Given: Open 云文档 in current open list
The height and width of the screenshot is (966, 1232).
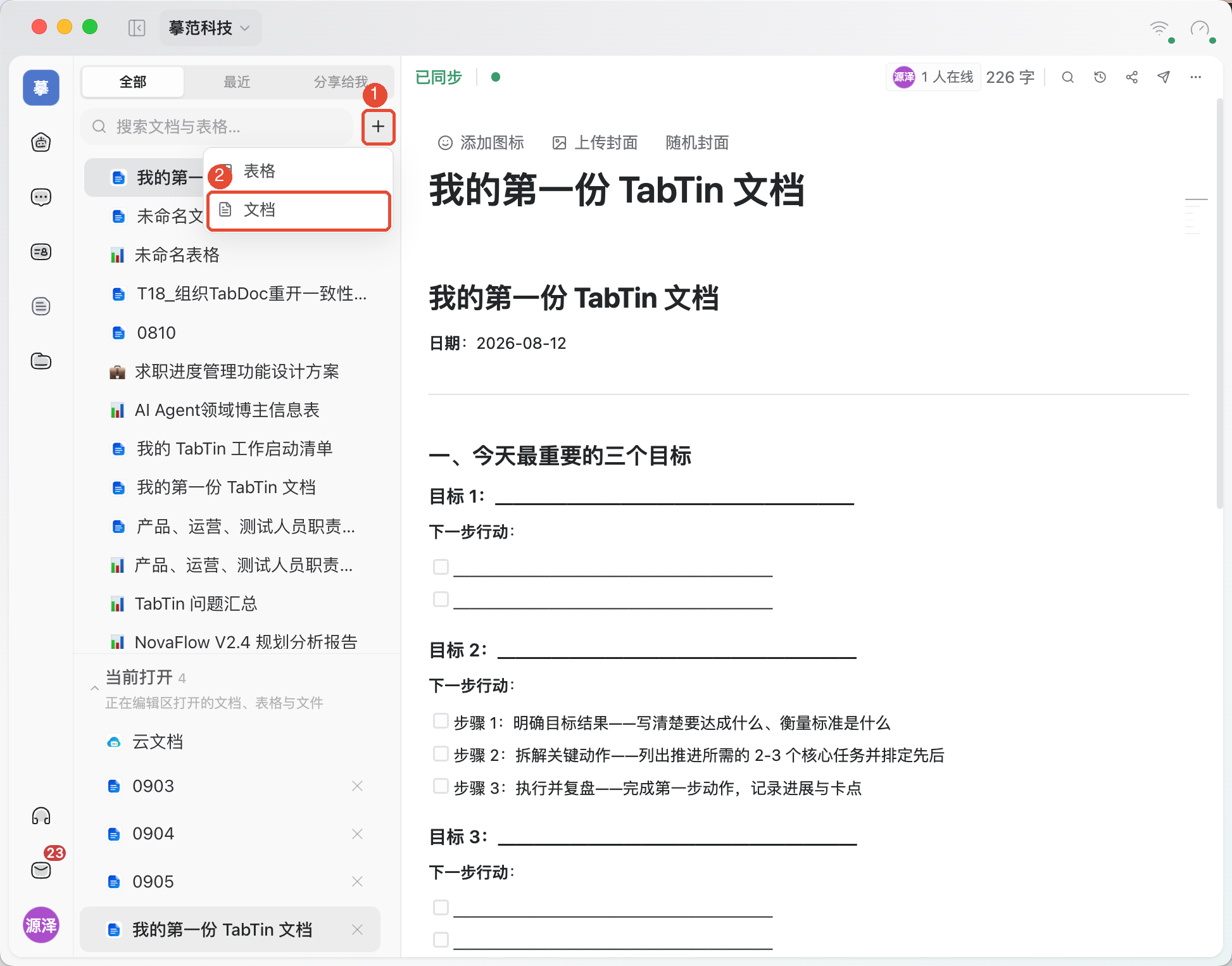Looking at the screenshot, I should (230, 742).
